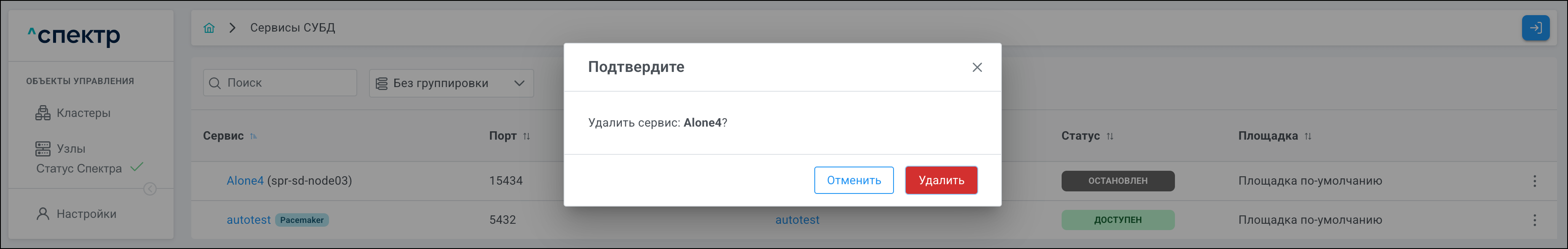Image resolution: width=1568 pixels, height=249 pixels.
Task: Close the confirmation dialog with X
Action: [977, 67]
